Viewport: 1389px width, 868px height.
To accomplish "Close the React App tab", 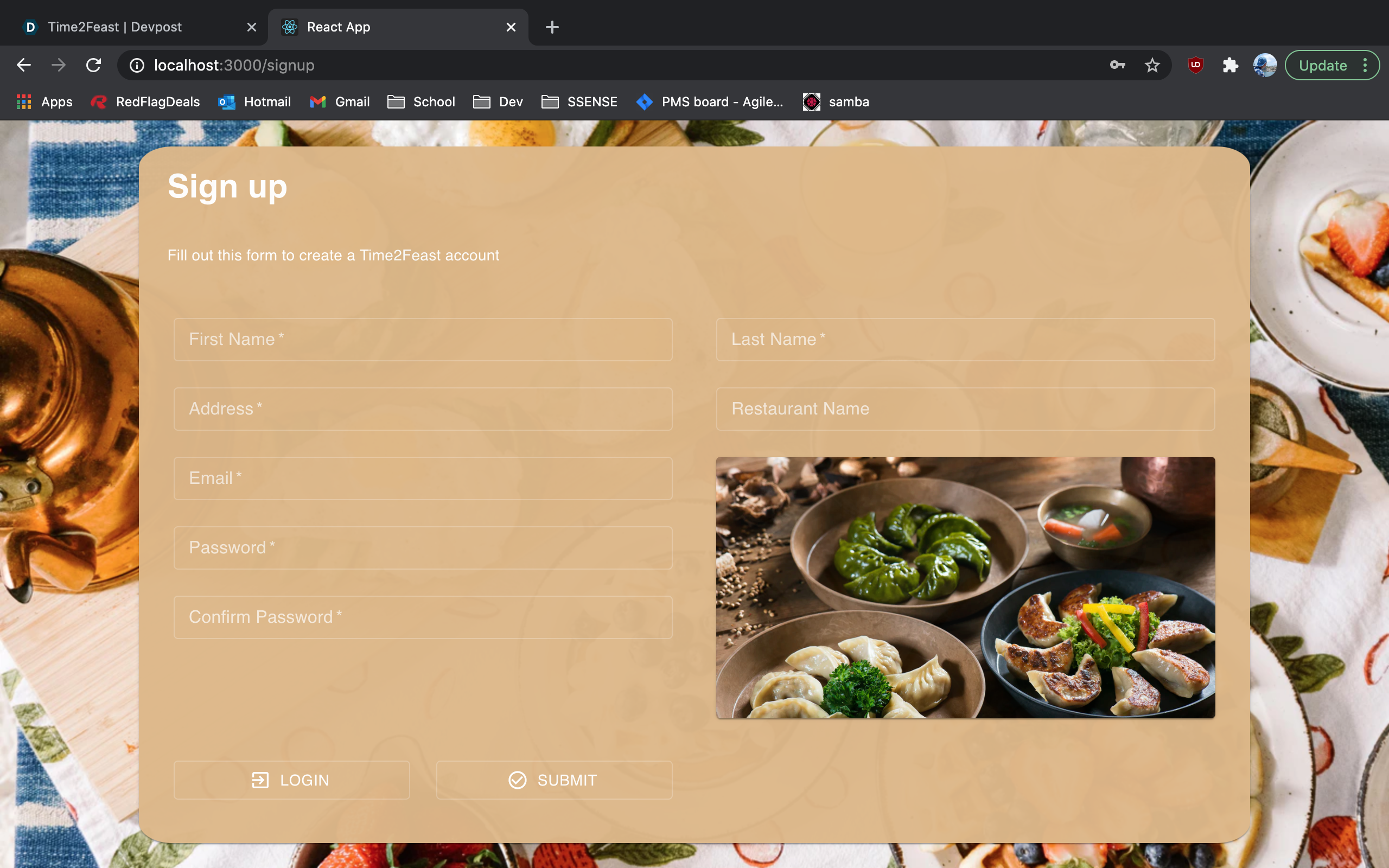I will 511,27.
